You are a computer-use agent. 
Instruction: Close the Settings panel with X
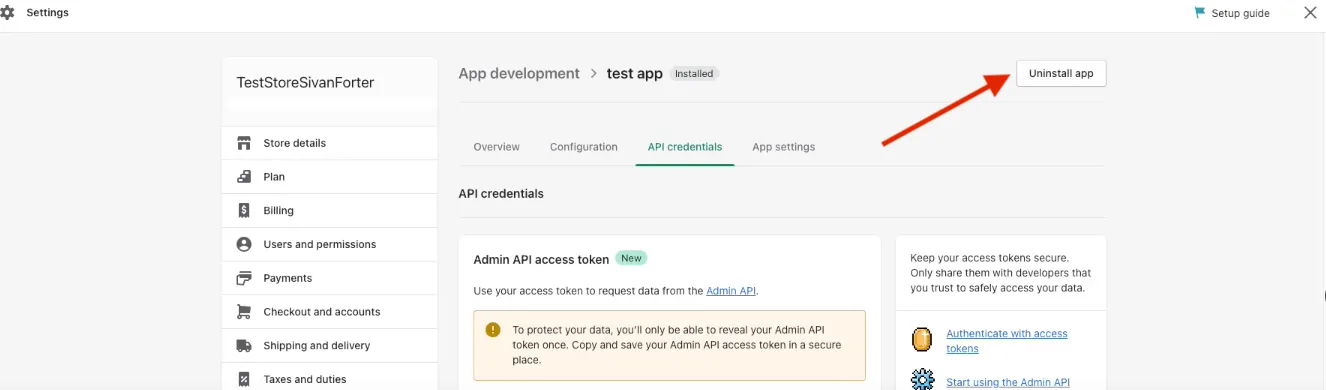point(1310,13)
